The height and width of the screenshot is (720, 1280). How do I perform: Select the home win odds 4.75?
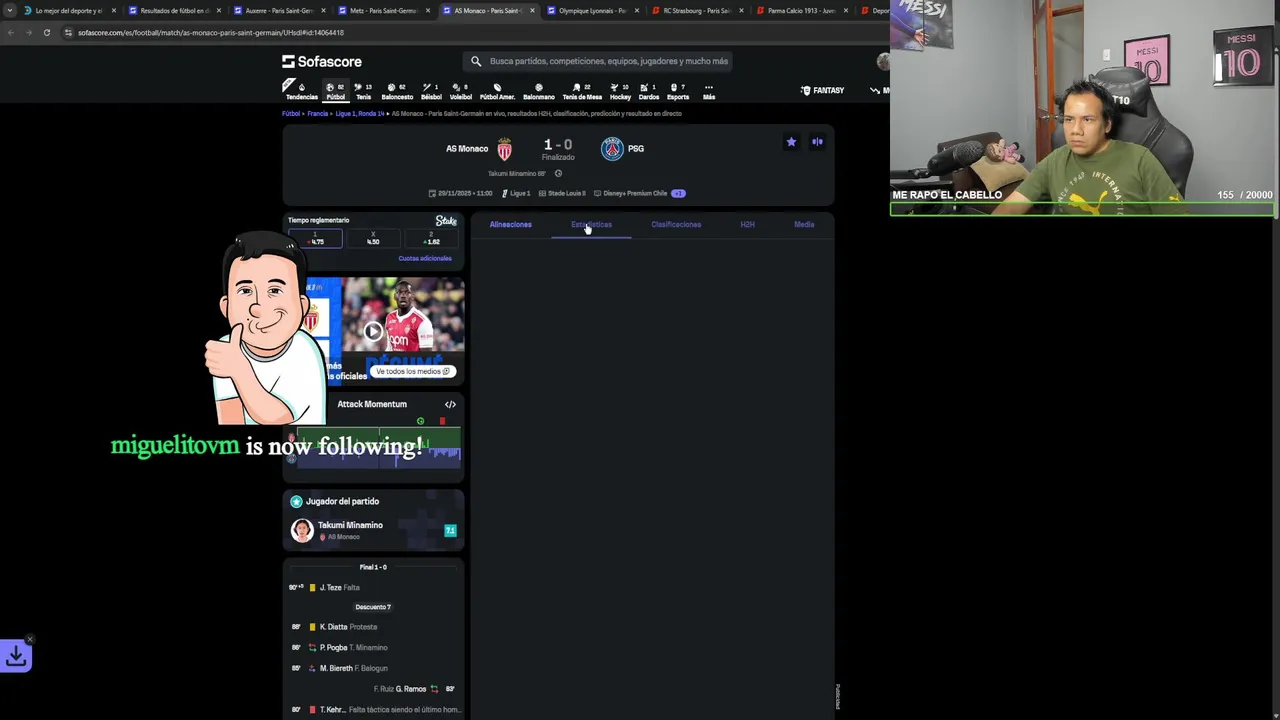click(x=315, y=238)
